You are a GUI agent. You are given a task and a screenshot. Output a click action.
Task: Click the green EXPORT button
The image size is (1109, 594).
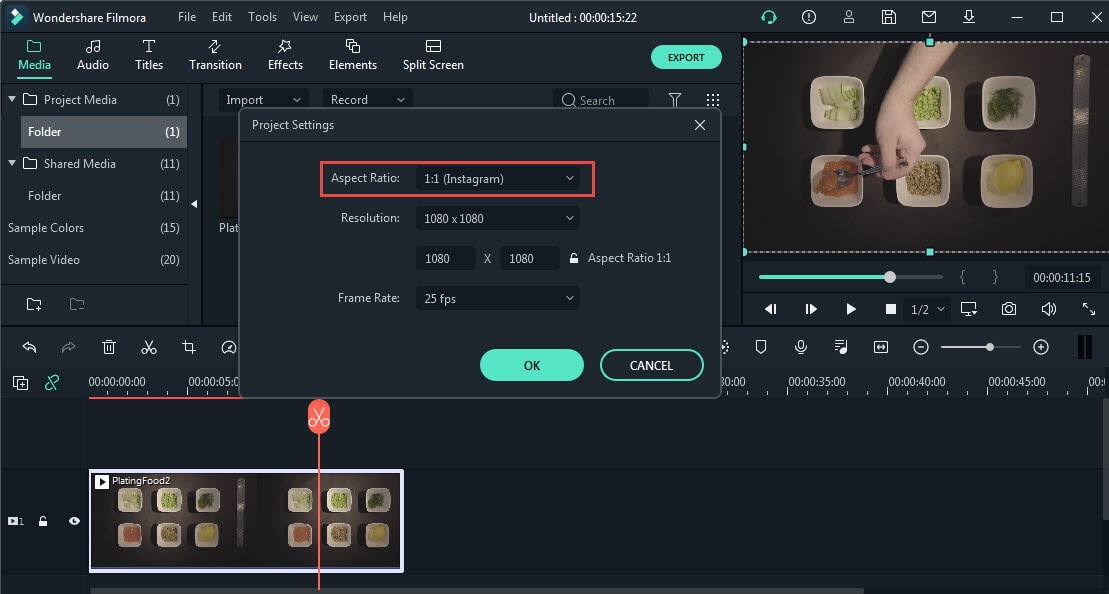(x=686, y=57)
